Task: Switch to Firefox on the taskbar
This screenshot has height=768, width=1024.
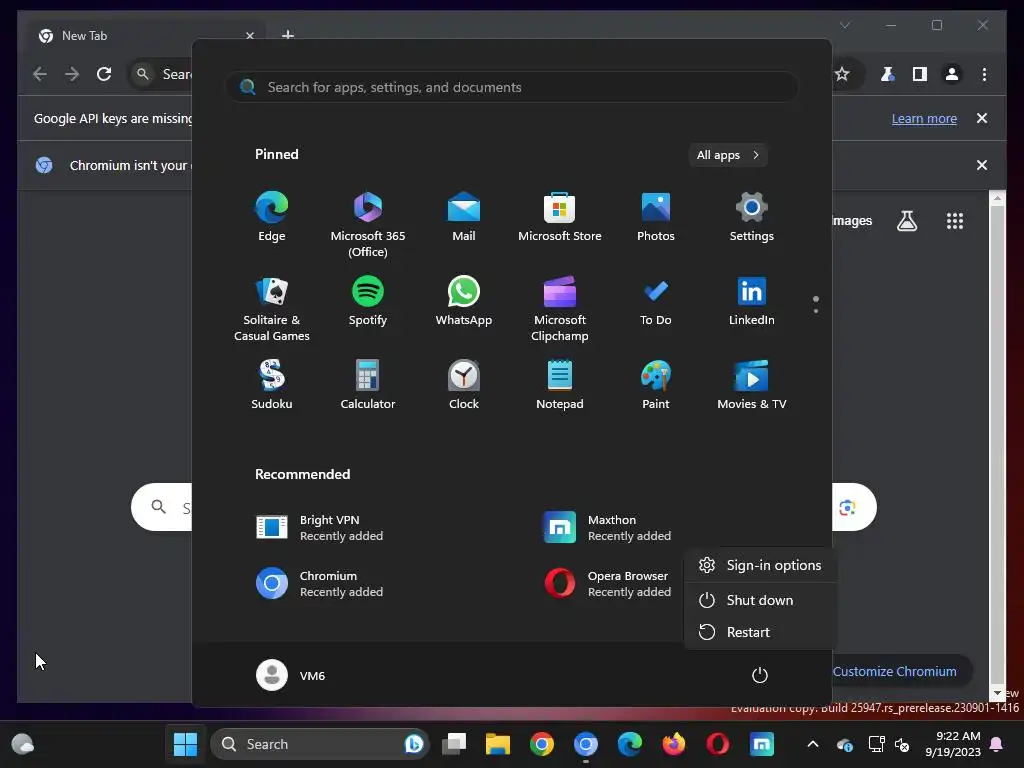Action: click(673, 744)
